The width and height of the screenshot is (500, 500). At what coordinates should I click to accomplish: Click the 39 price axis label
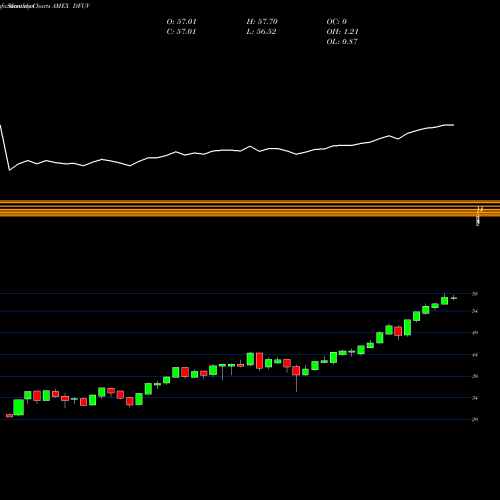click(x=475, y=376)
